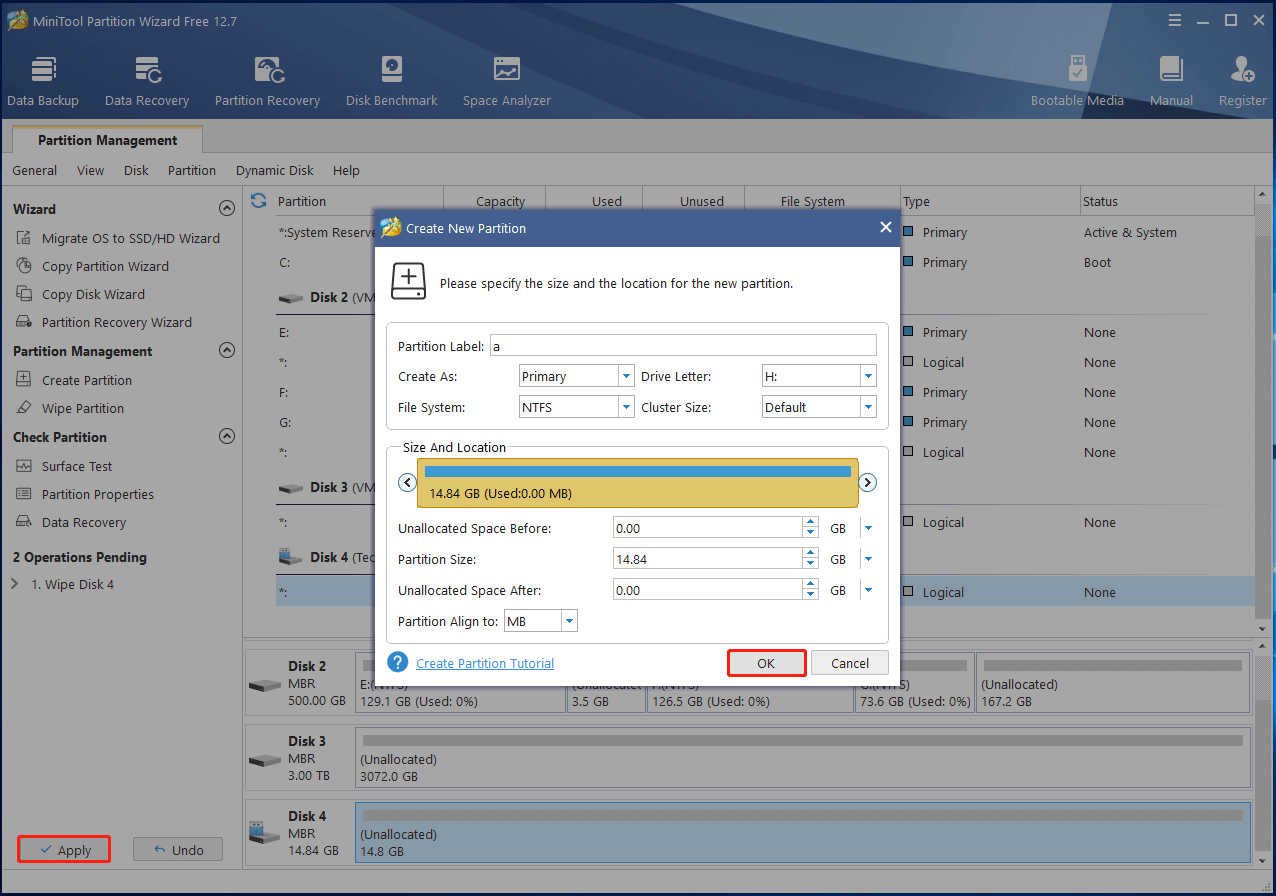Slide partition left with the left arrow button

click(x=407, y=483)
